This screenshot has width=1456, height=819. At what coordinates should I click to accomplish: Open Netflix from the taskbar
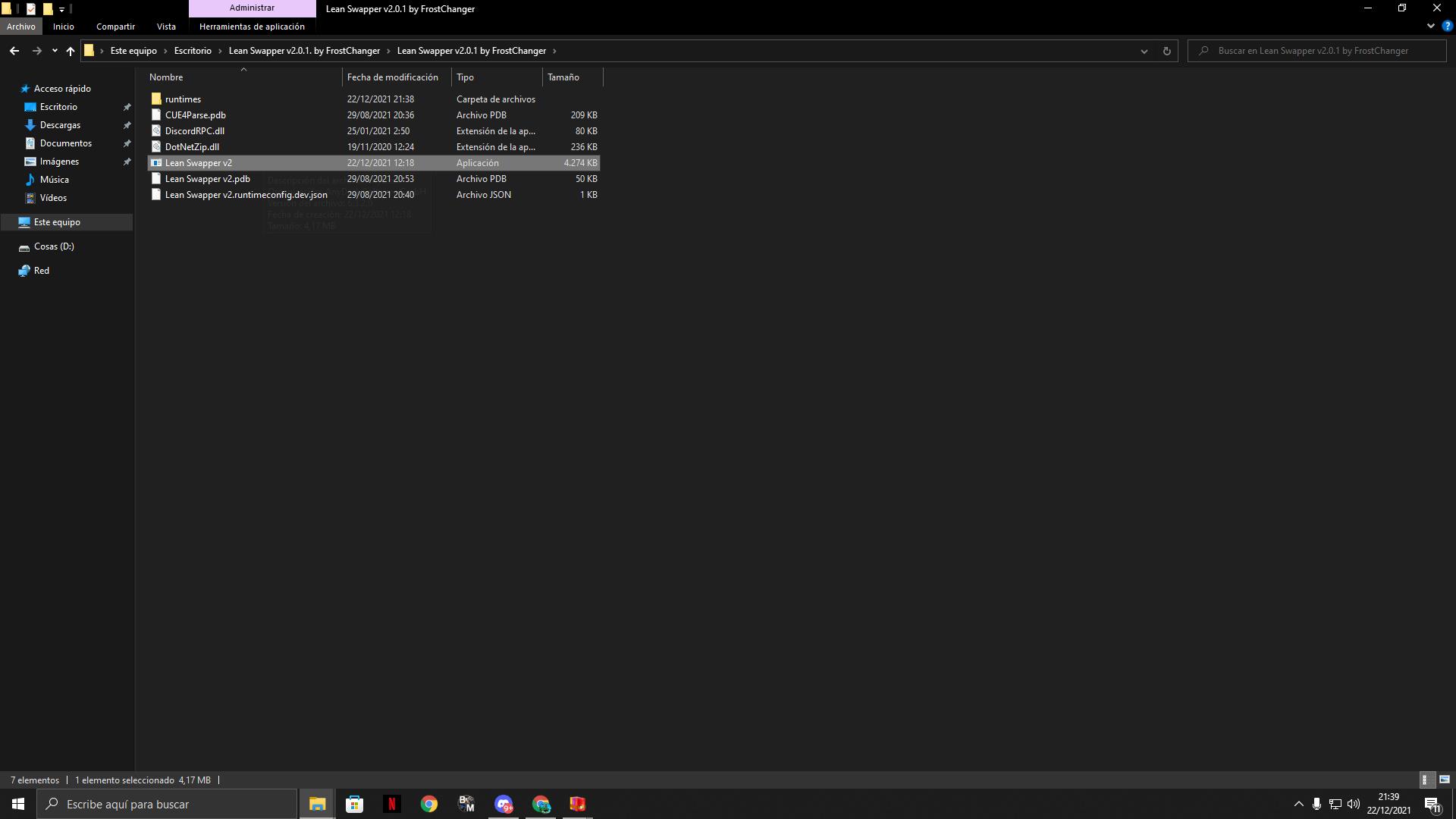[391, 804]
